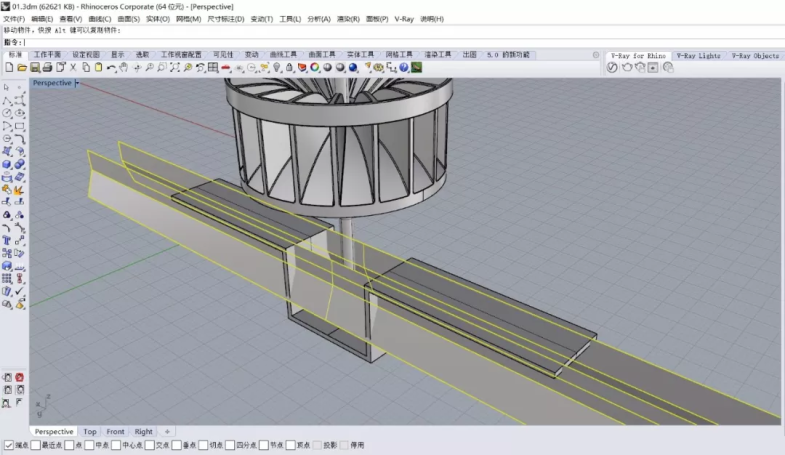Open the 曲线(C) menu
Viewport: 785px width, 455px height.
pyautogui.click(x=100, y=19)
